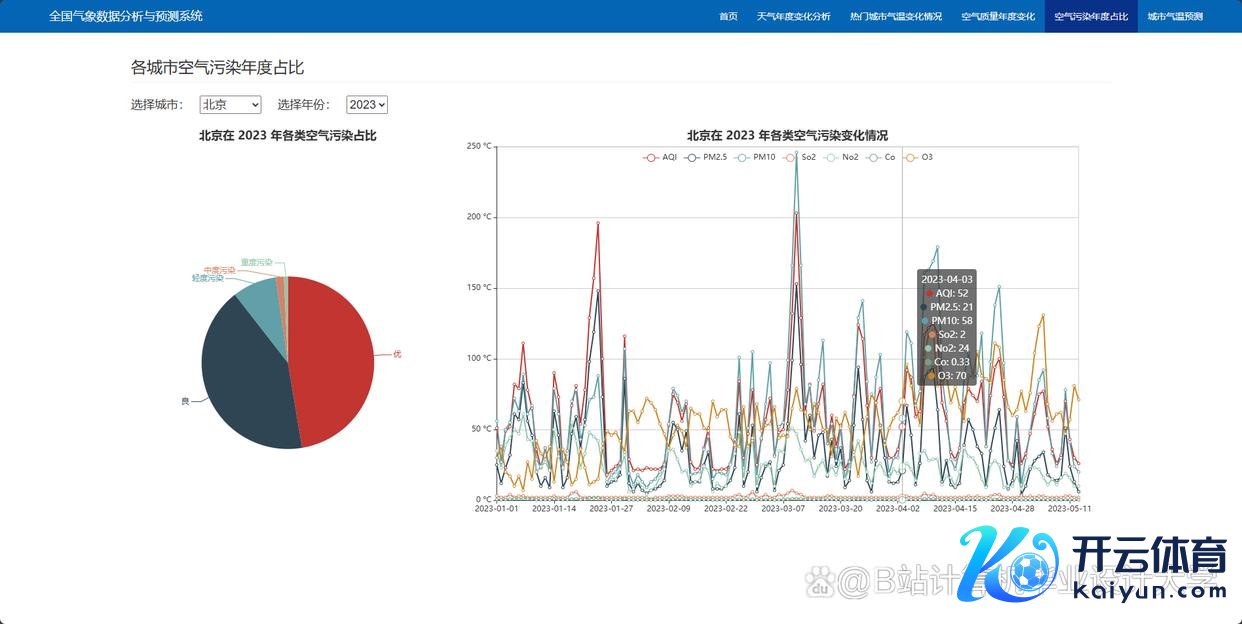This screenshot has width=1242, height=624.
Task: Click the 全国气象数据分析与预测系统 site title
Action: point(126,17)
